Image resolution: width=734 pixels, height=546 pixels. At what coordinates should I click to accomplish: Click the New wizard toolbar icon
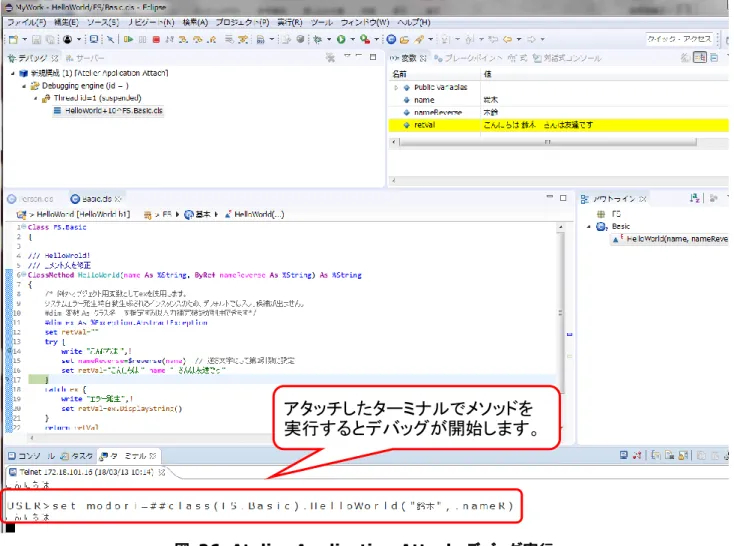(x=13, y=40)
